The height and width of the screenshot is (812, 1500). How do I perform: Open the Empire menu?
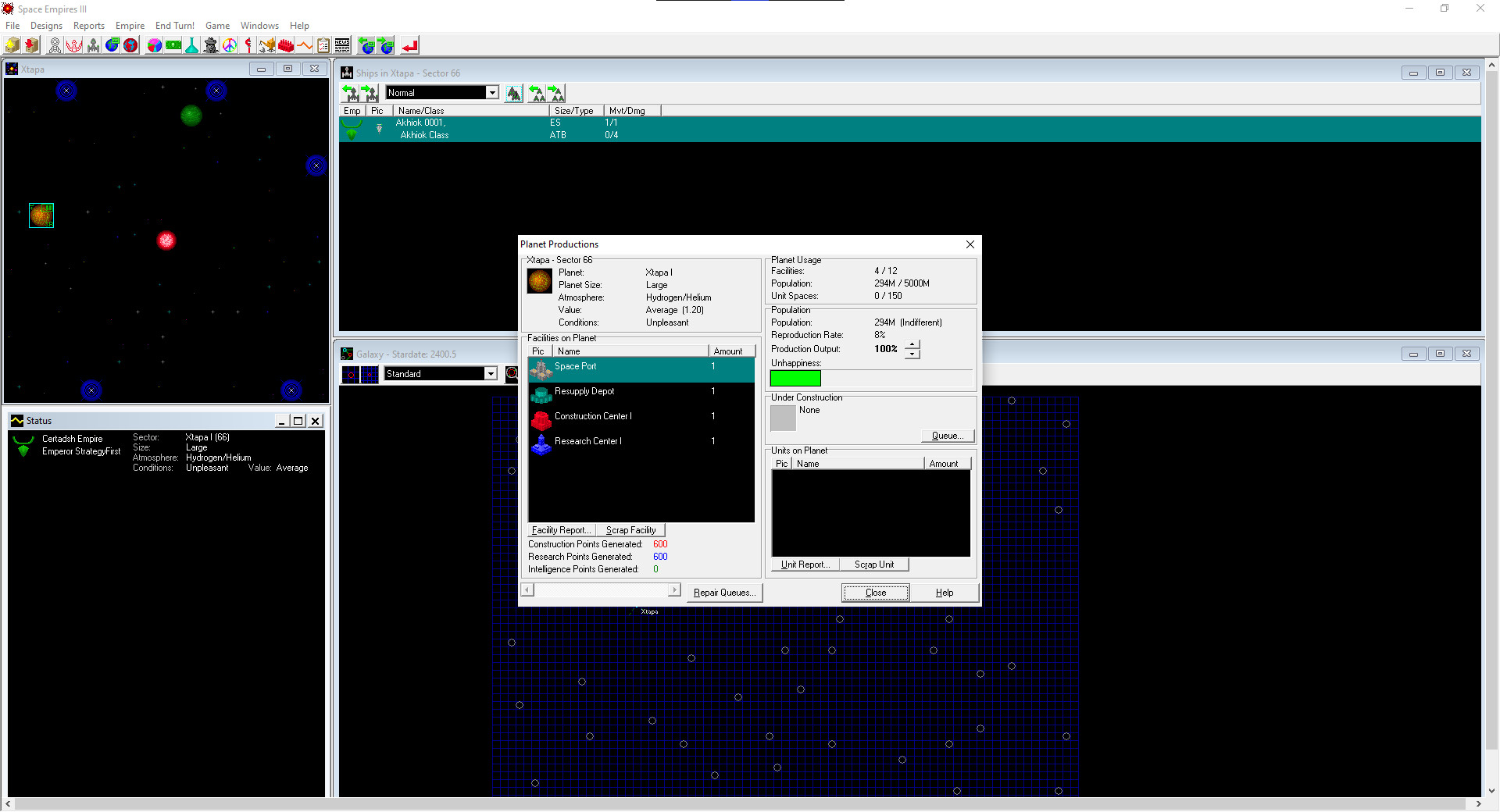tap(130, 25)
